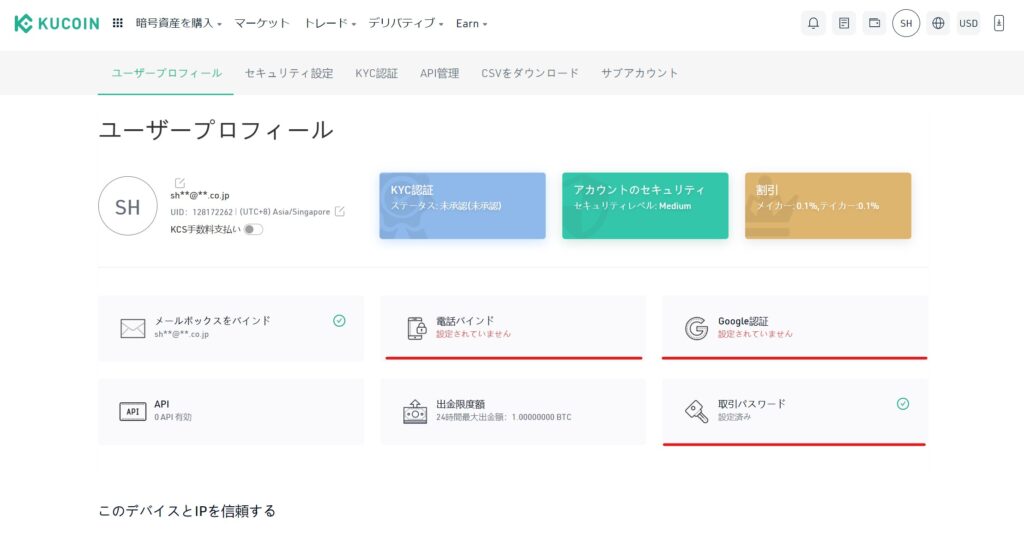Click the envelope mailbox icon
The width and height of the screenshot is (1024, 539).
point(133,328)
